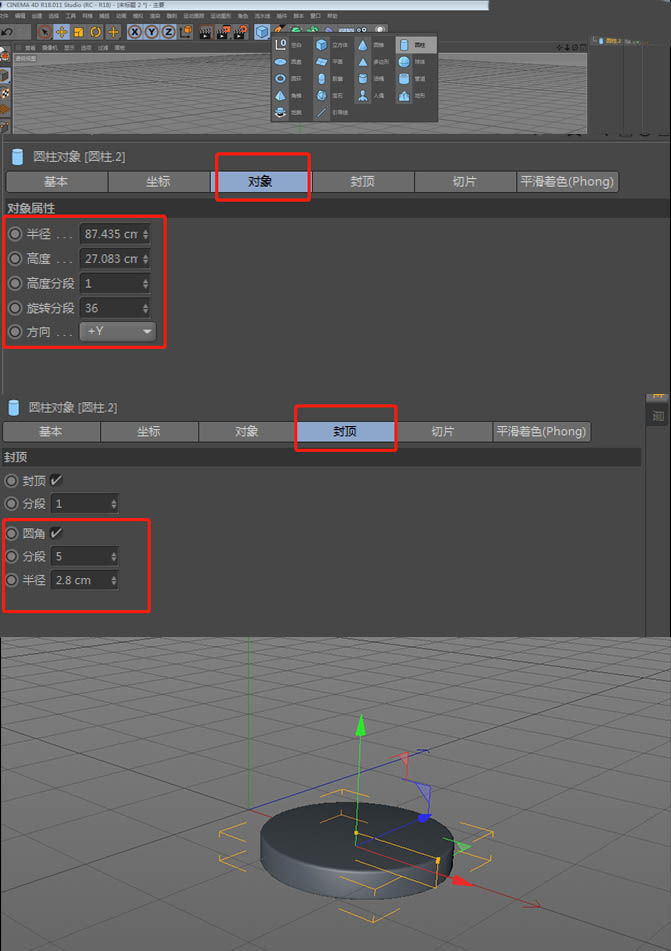Click keyframe dot beside 高度 (height)
This screenshot has width=671, height=951.
(x=15, y=258)
